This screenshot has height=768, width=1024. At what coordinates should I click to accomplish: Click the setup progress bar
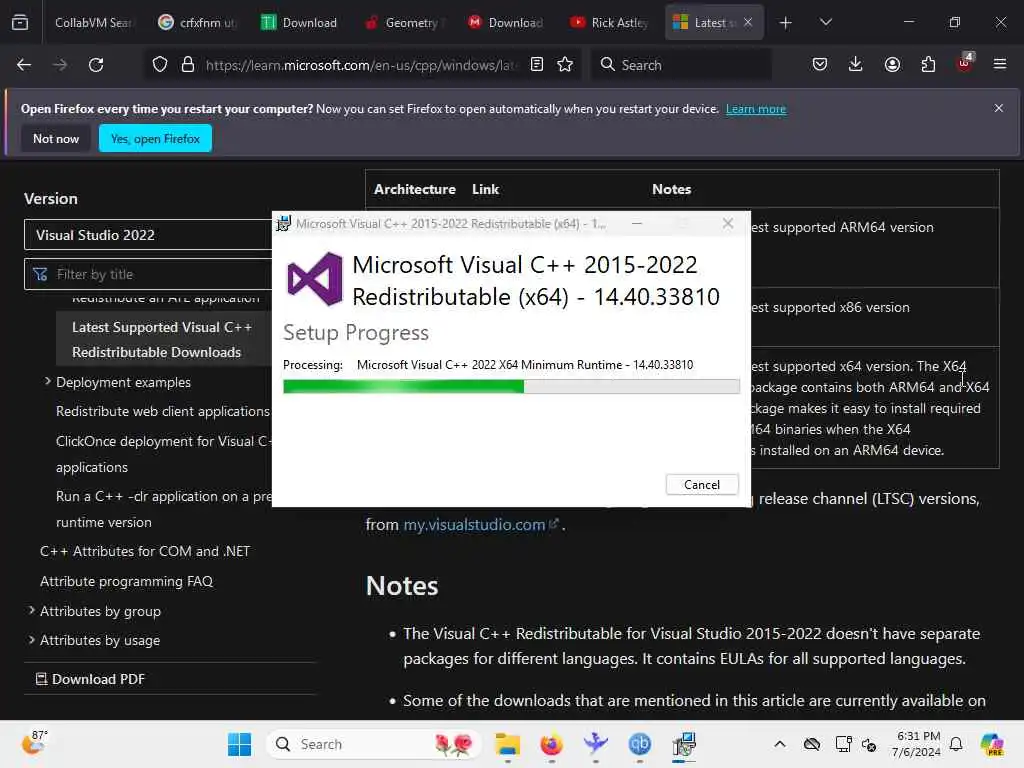(x=511, y=387)
